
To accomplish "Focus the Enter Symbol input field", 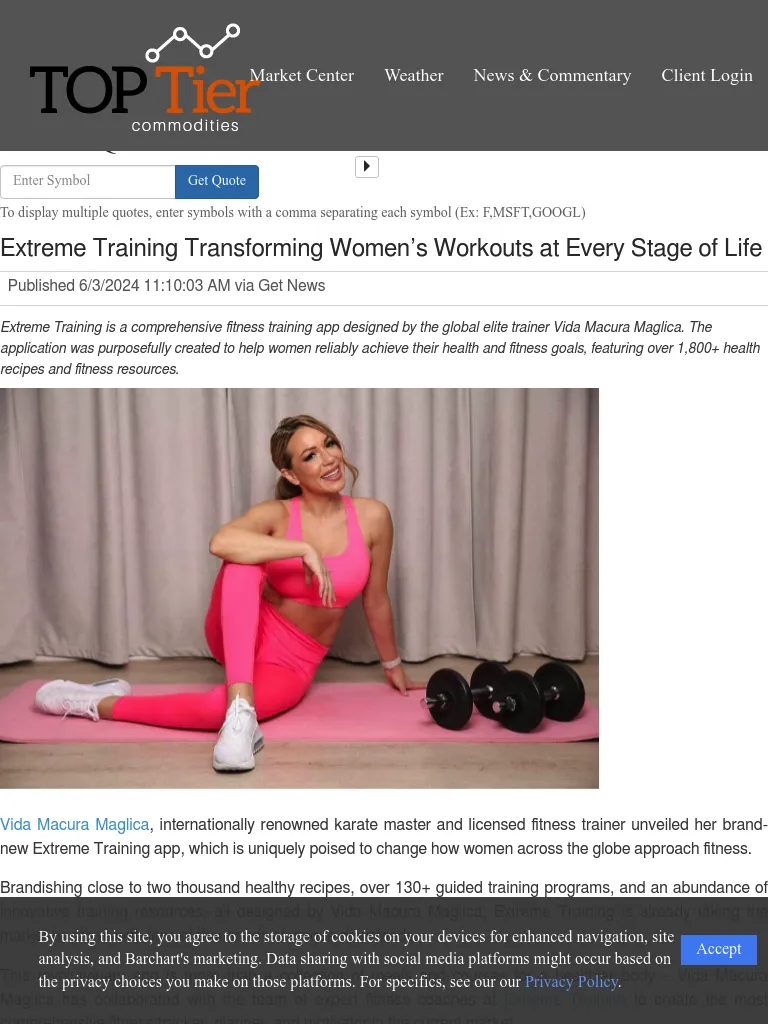I will 88,182.
